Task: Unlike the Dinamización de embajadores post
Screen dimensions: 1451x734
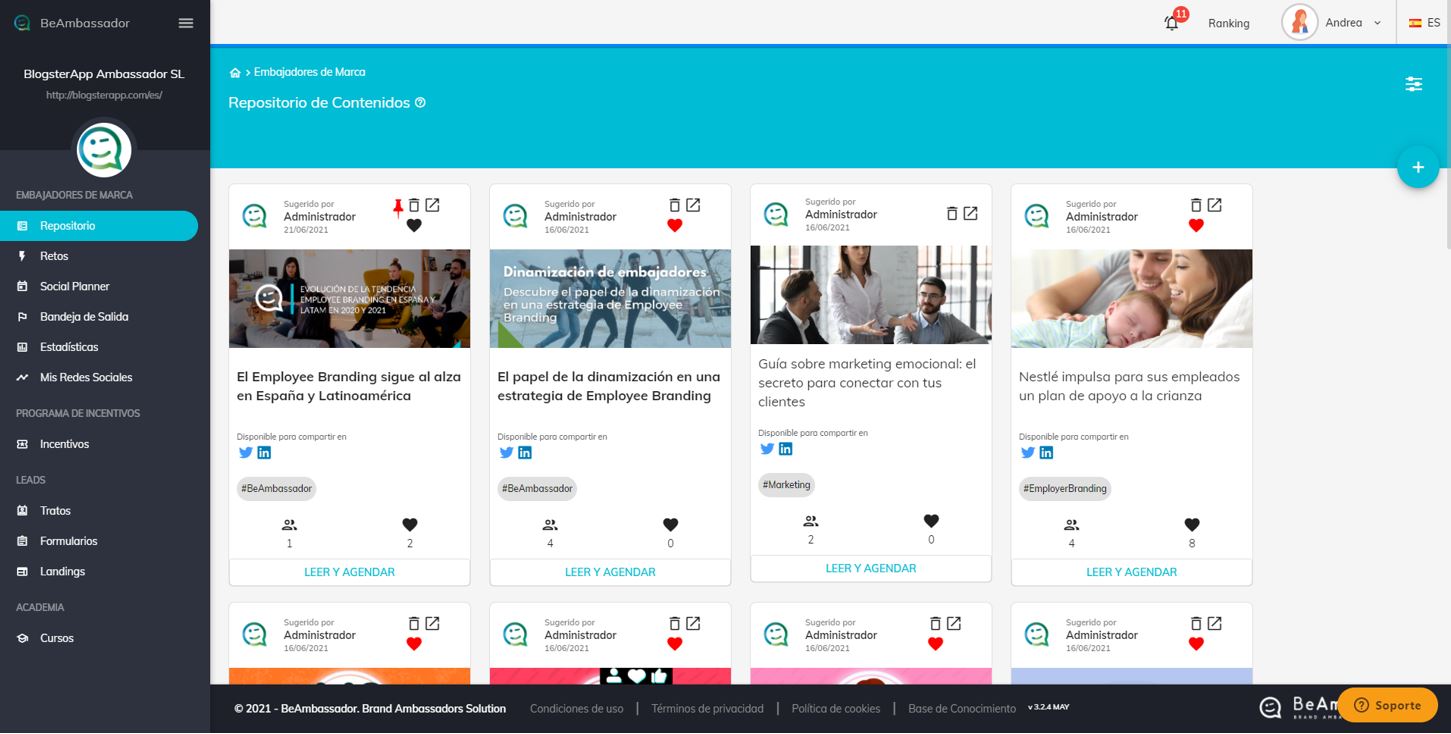Action: [676, 225]
